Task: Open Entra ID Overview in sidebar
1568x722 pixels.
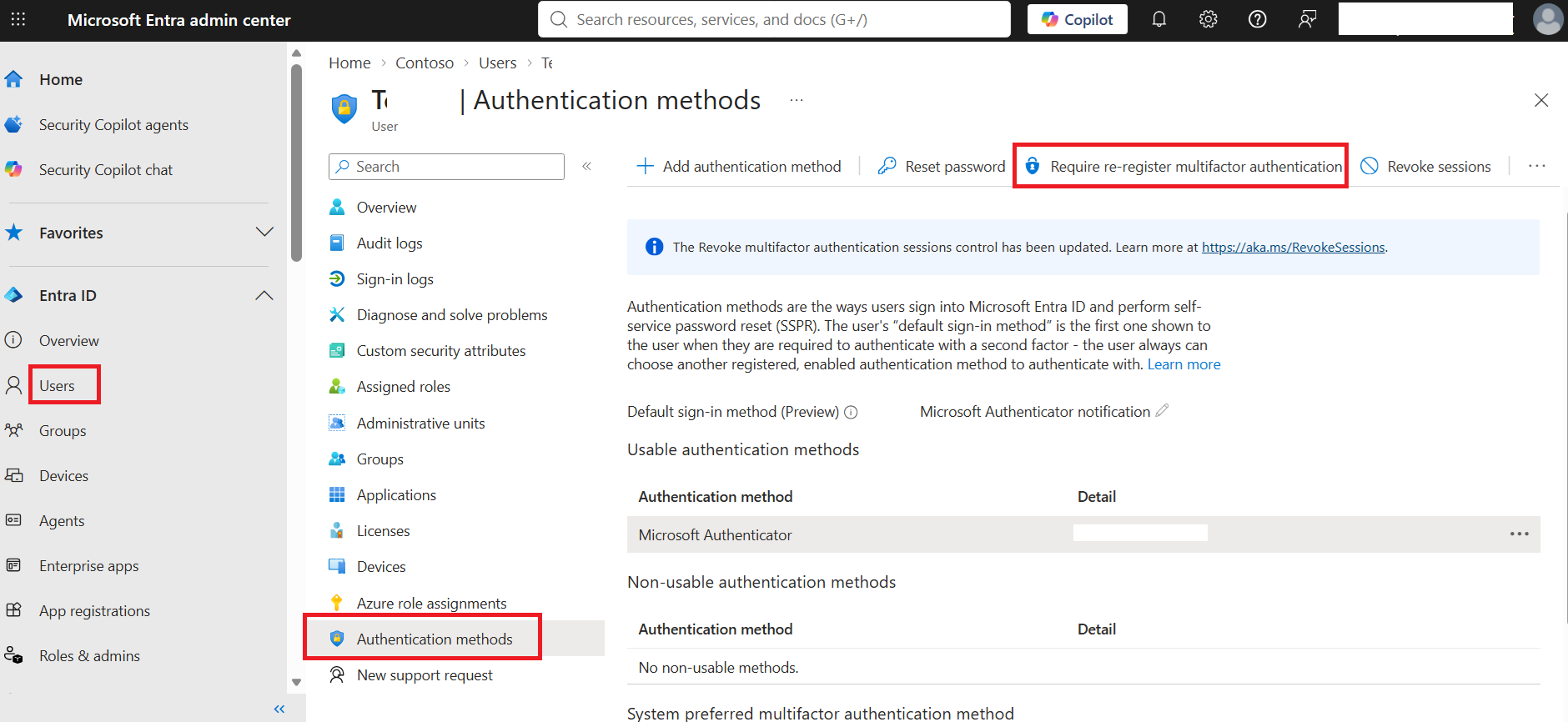Action: coord(69,340)
